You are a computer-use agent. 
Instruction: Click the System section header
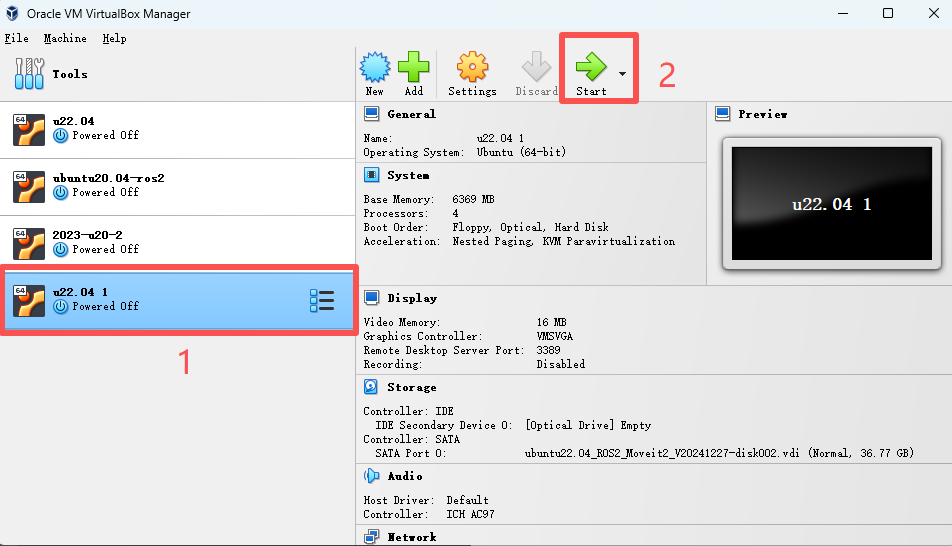coord(408,175)
